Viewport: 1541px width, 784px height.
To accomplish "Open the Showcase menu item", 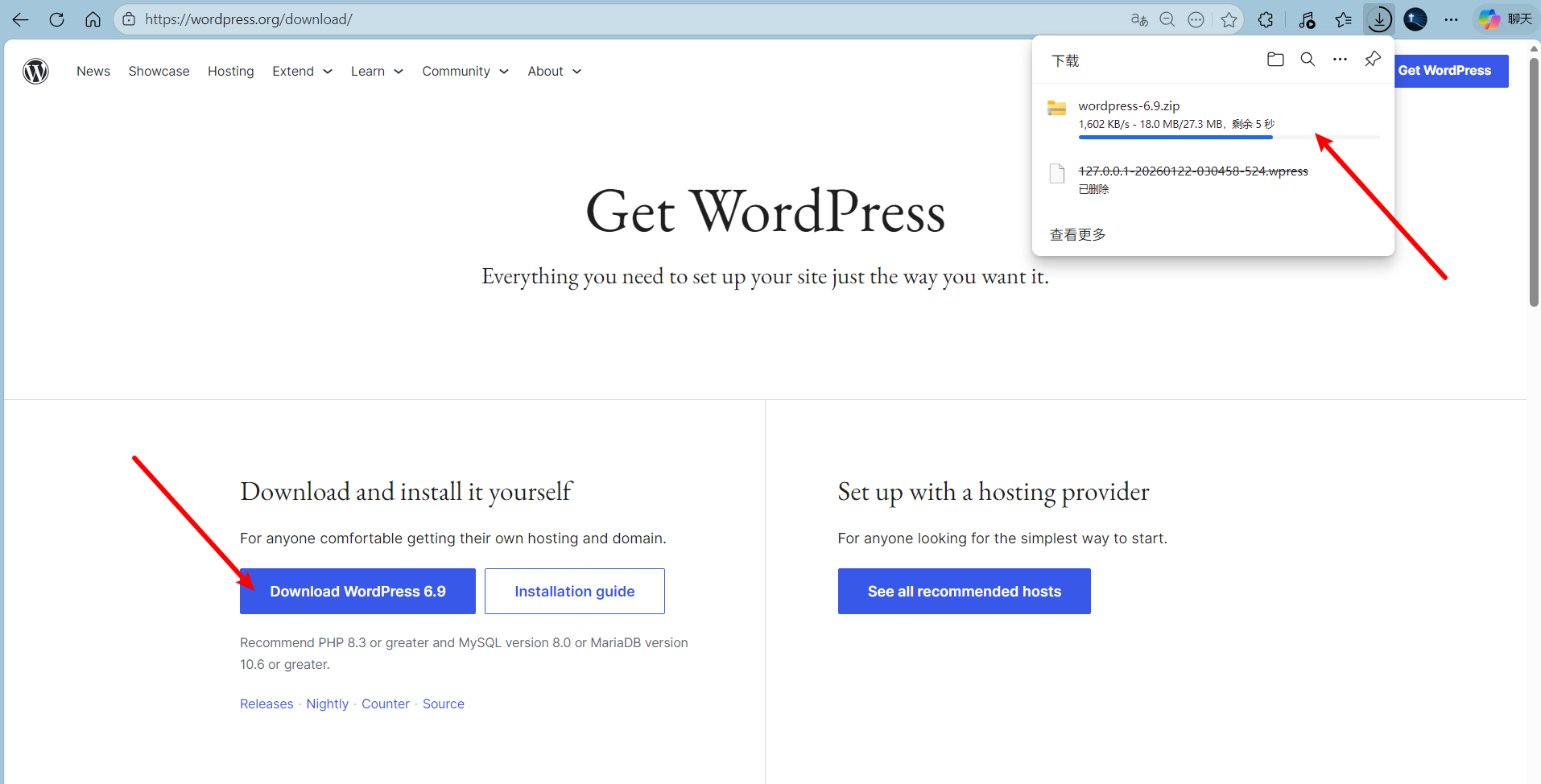I will pyautogui.click(x=159, y=72).
